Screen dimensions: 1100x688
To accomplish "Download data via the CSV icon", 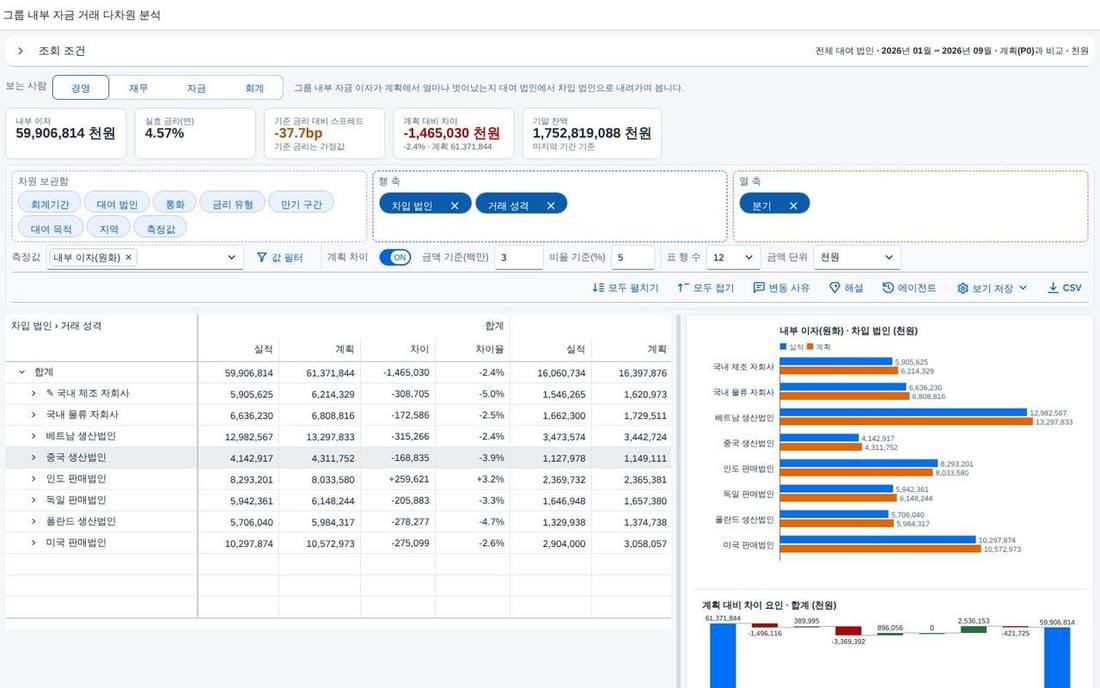I will [x=1053, y=288].
